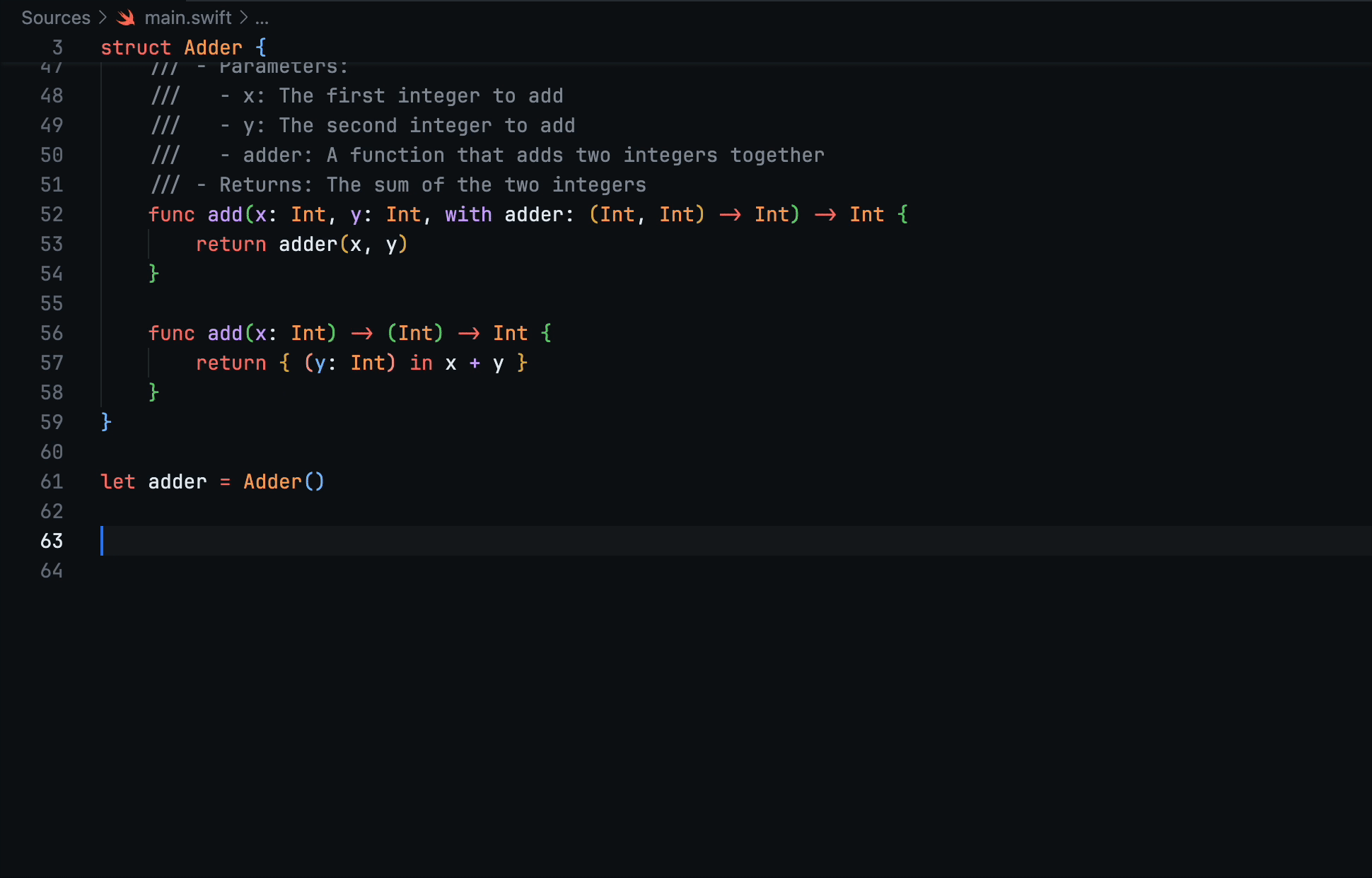Click the Adder() initializer call on line 61
The height and width of the screenshot is (878, 1372).
[x=283, y=481]
